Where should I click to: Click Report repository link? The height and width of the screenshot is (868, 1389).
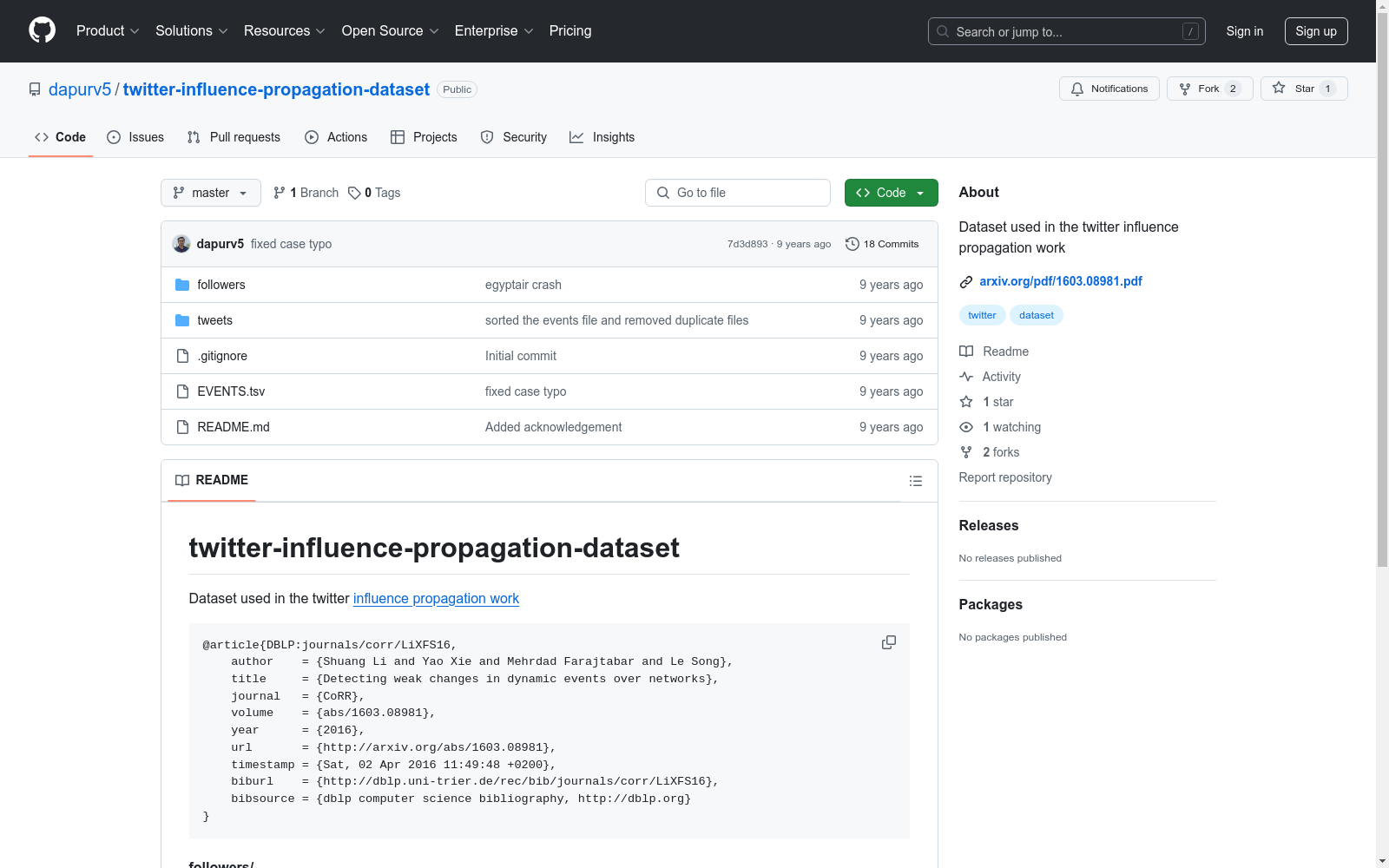pyautogui.click(x=1005, y=477)
